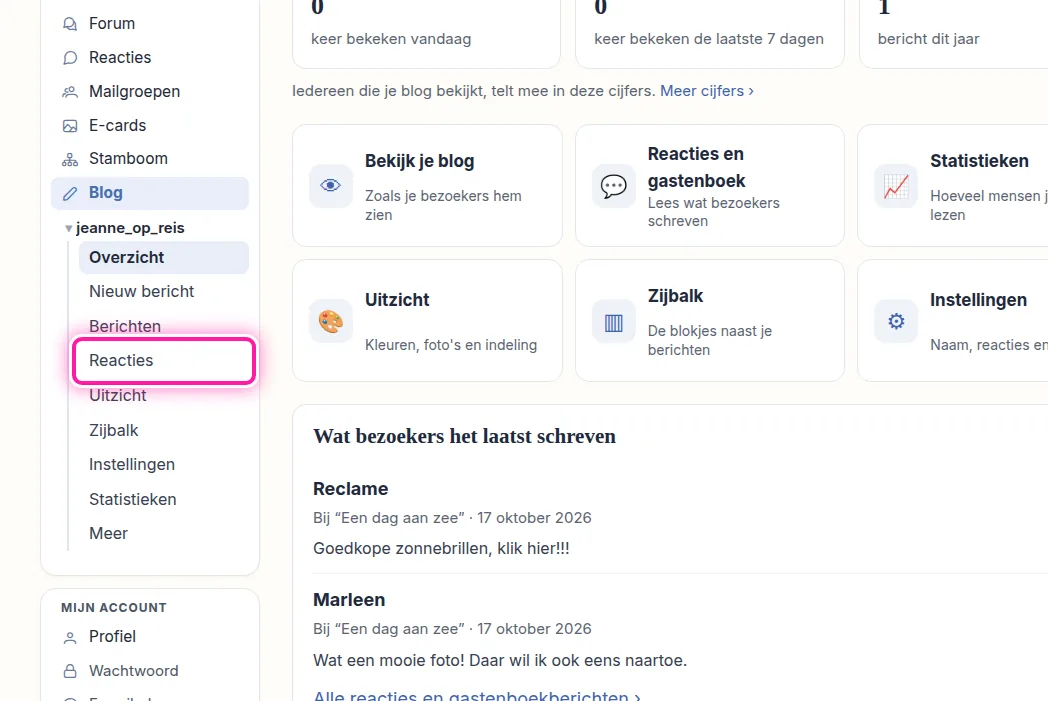
Task: Open the Statistieken card title
Action: click(979, 161)
